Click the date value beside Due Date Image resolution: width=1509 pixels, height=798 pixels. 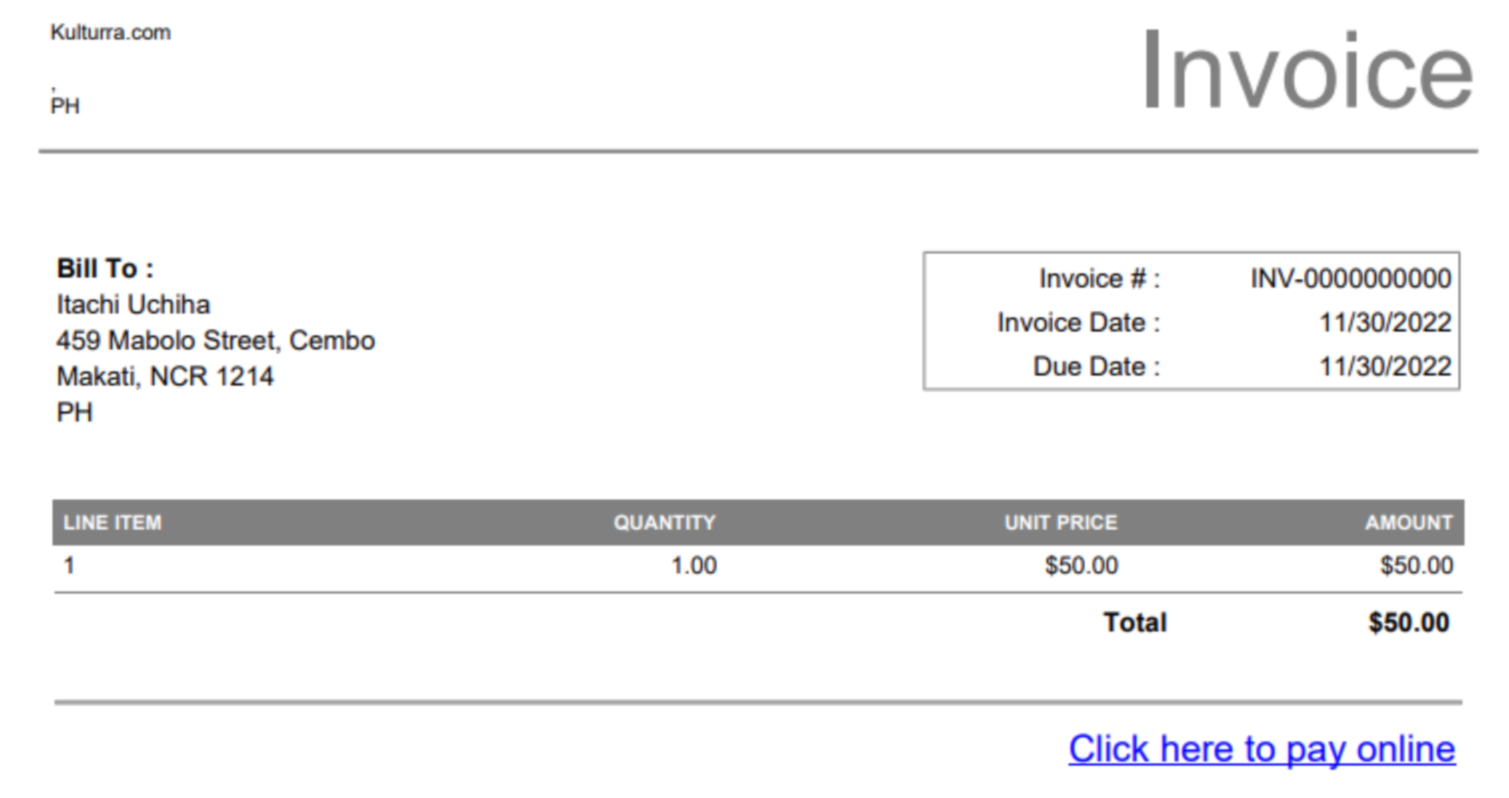point(1385,366)
